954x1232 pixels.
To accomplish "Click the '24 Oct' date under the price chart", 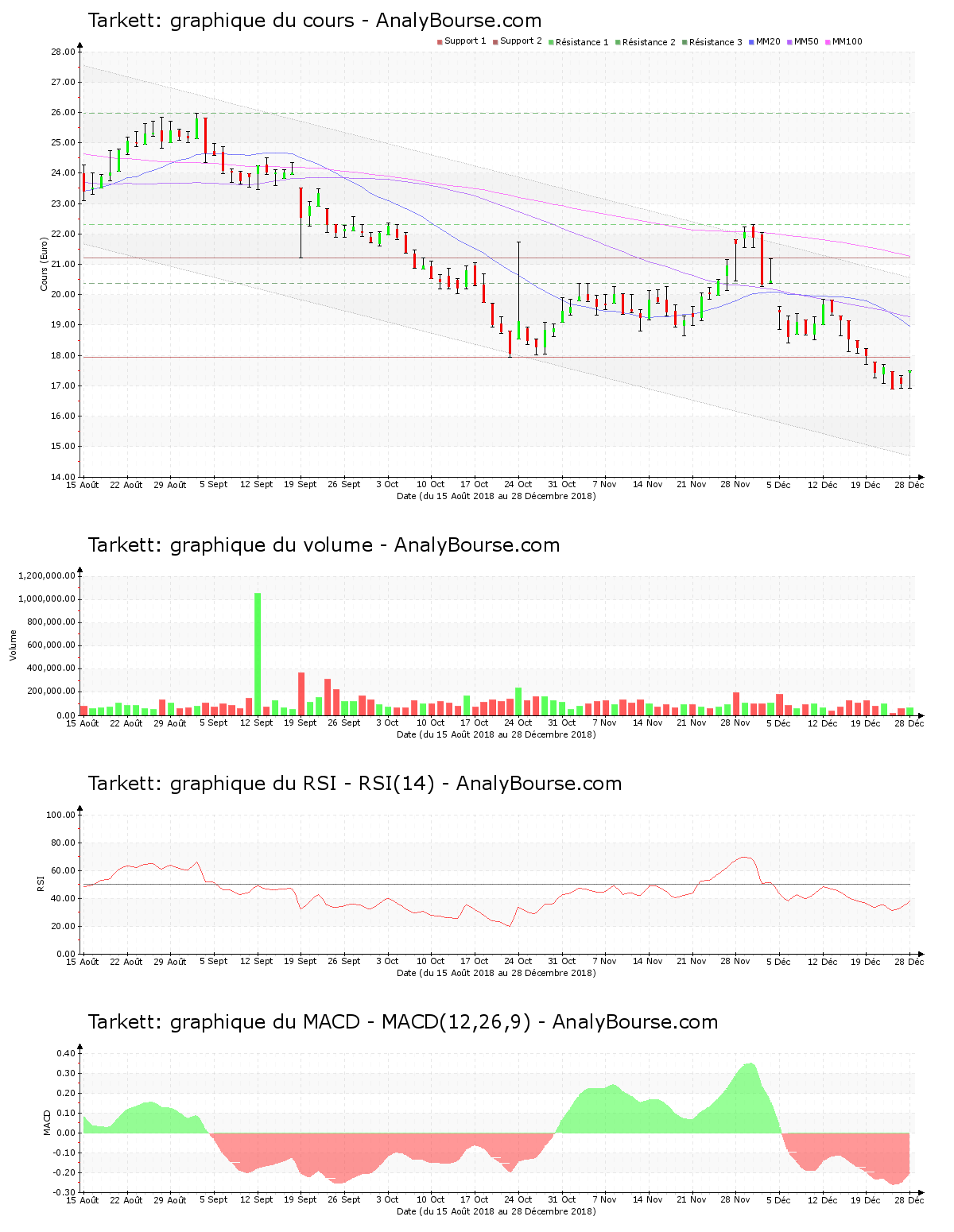I will 518,484.
